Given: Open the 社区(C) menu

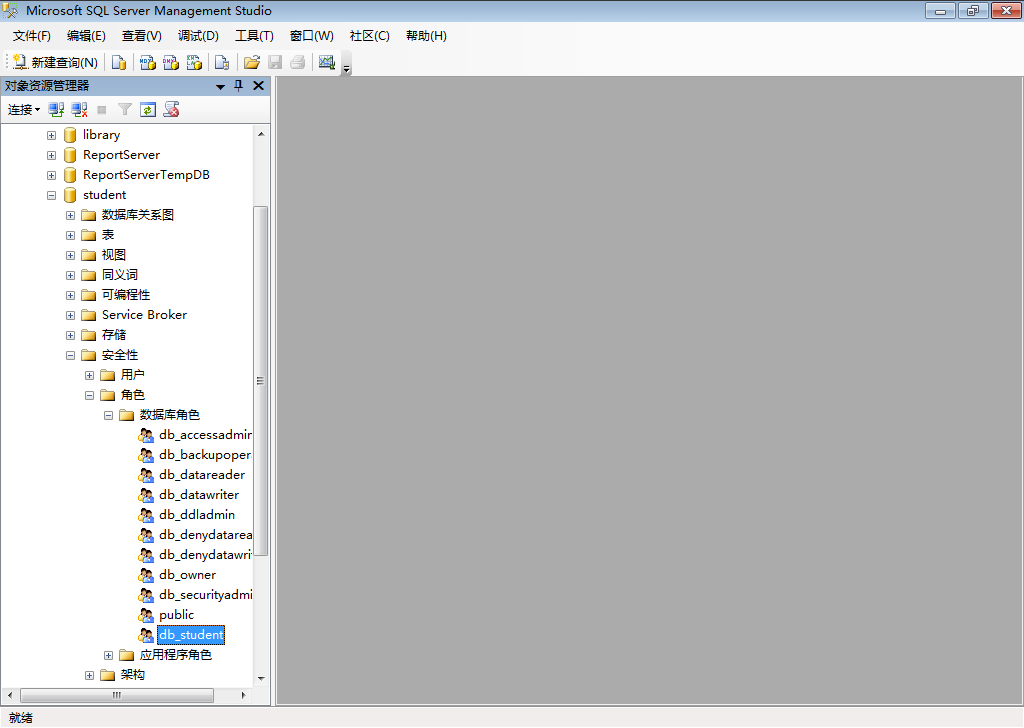Looking at the screenshot, I should [x=370, y=36].
